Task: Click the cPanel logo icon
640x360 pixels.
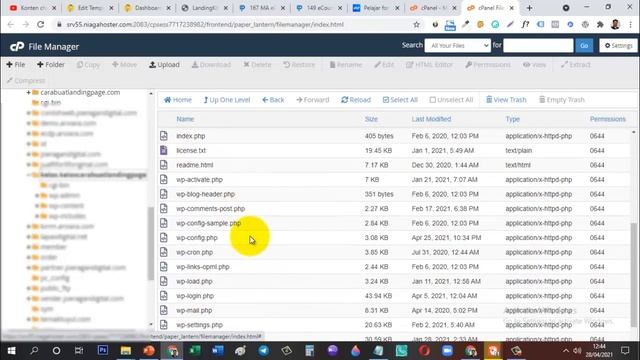Action: (17, 47)
